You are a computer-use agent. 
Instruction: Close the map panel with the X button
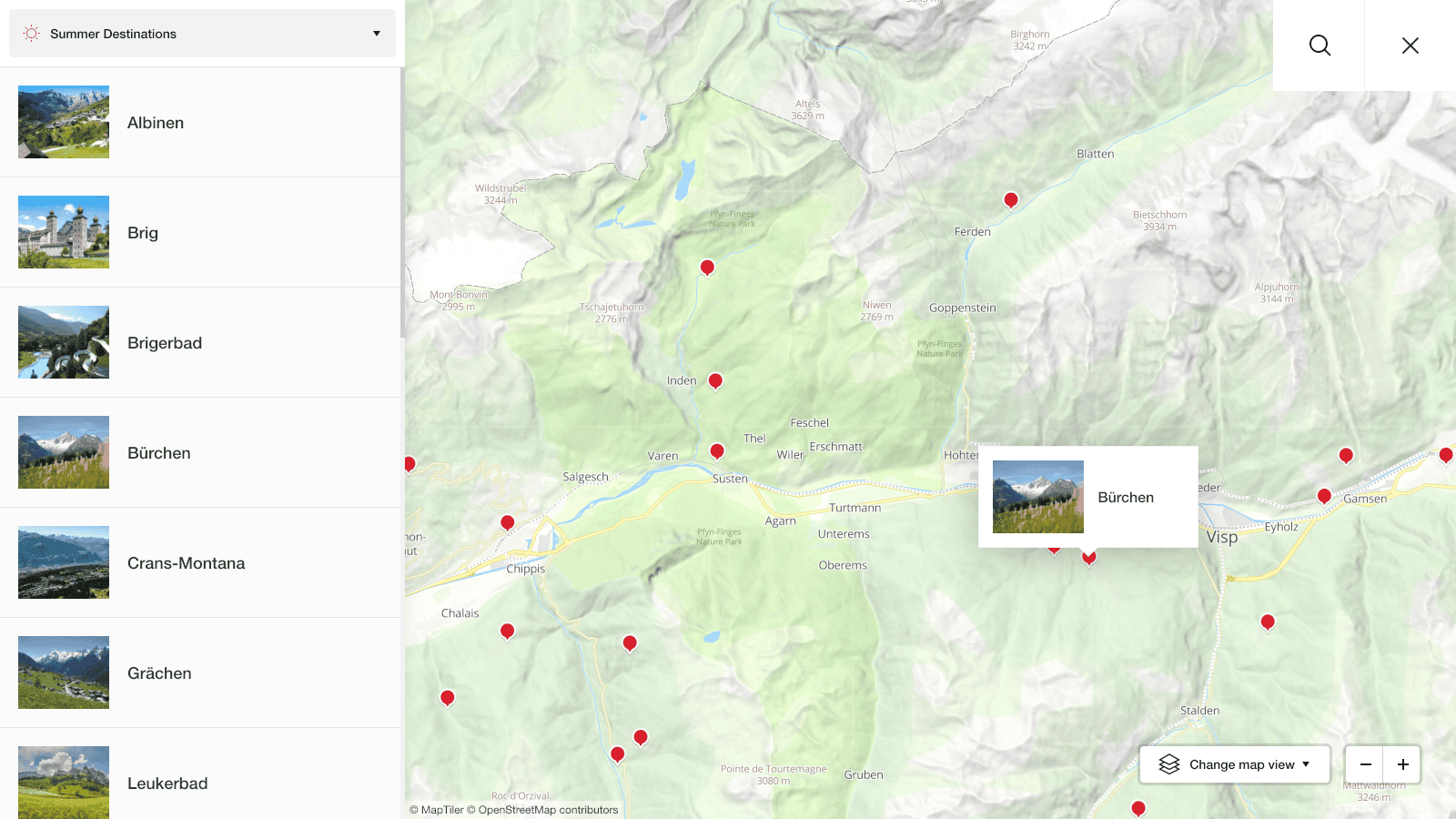tap(1410, 45)
